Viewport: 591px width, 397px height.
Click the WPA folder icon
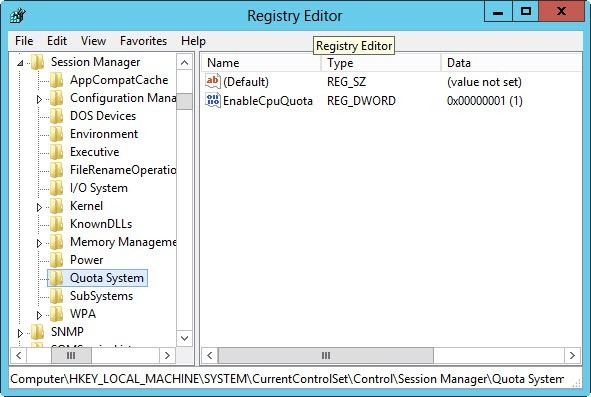click(x=57, y=314)
